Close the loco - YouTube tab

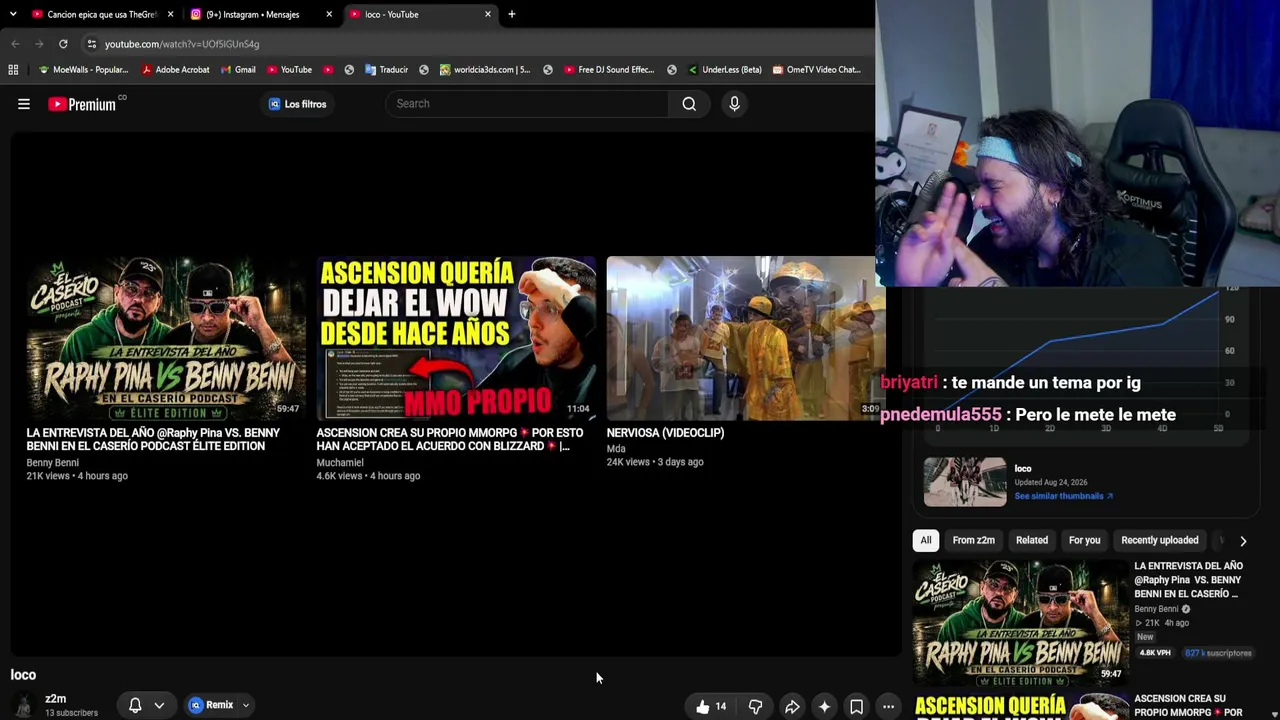(488, 14)
